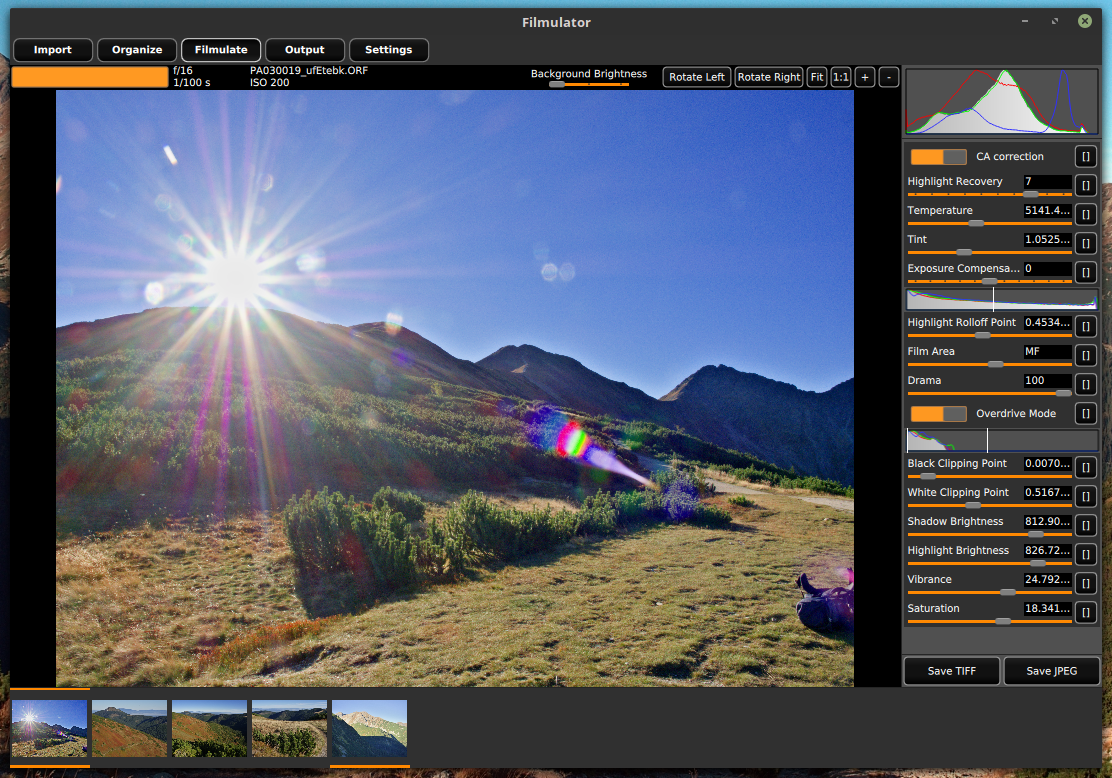Reset Exposure Compensation with bracket button
Viewport: 1112px width, 778px height.
(x=1086, y=273)
